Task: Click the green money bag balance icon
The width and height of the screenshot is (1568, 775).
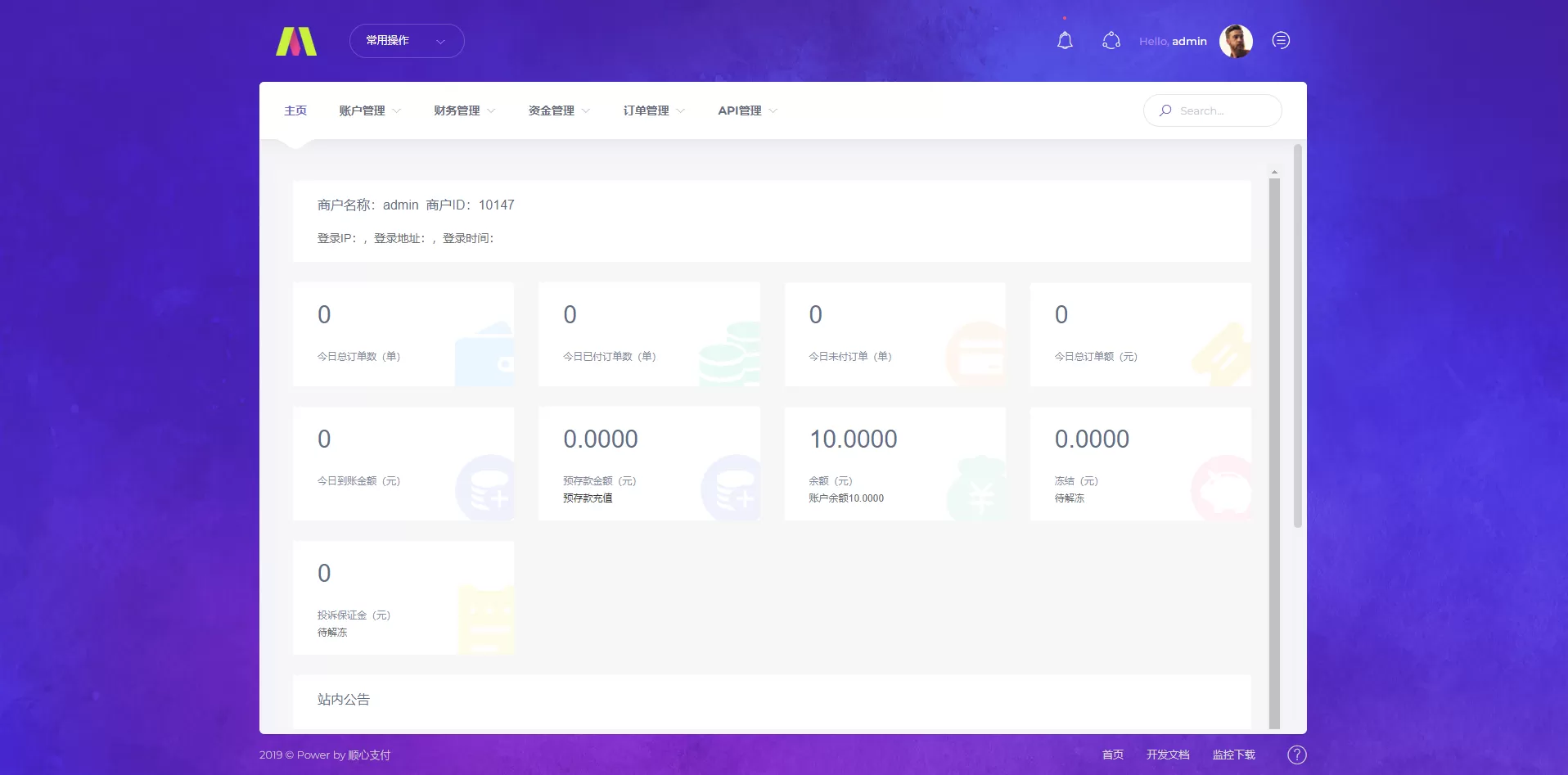Action: [978, 489]
